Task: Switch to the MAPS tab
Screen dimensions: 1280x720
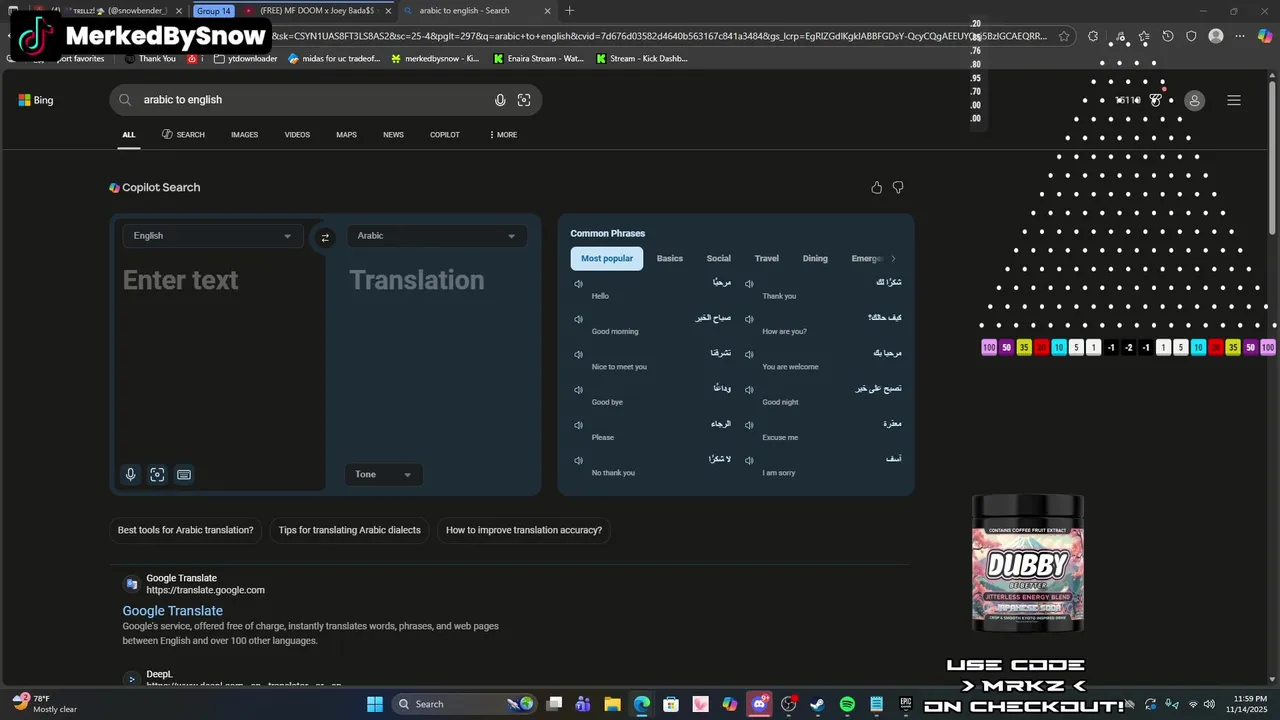Action: coord(346,135)
